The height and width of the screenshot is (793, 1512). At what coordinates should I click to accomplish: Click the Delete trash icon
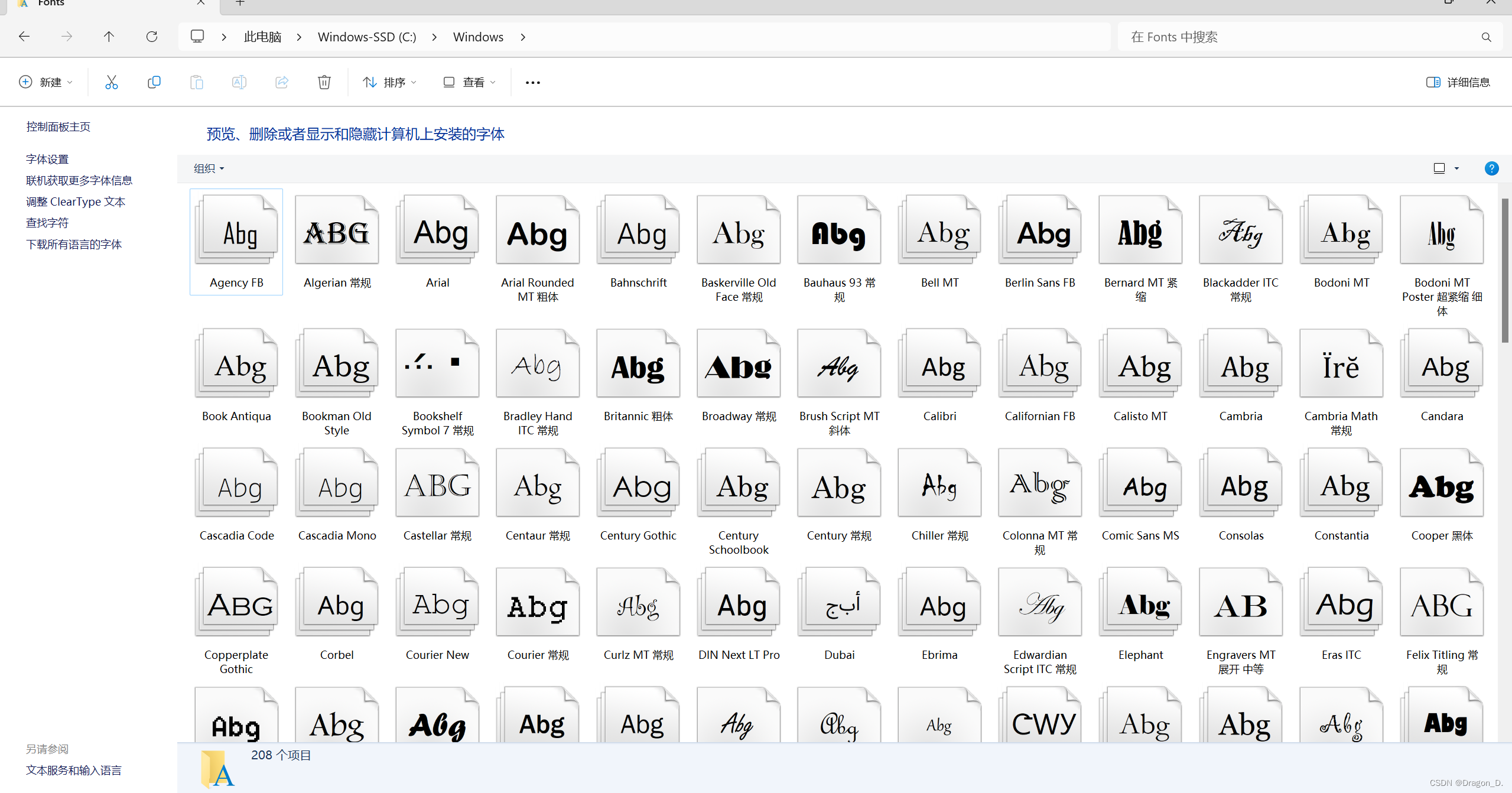[x=324, y=82]
